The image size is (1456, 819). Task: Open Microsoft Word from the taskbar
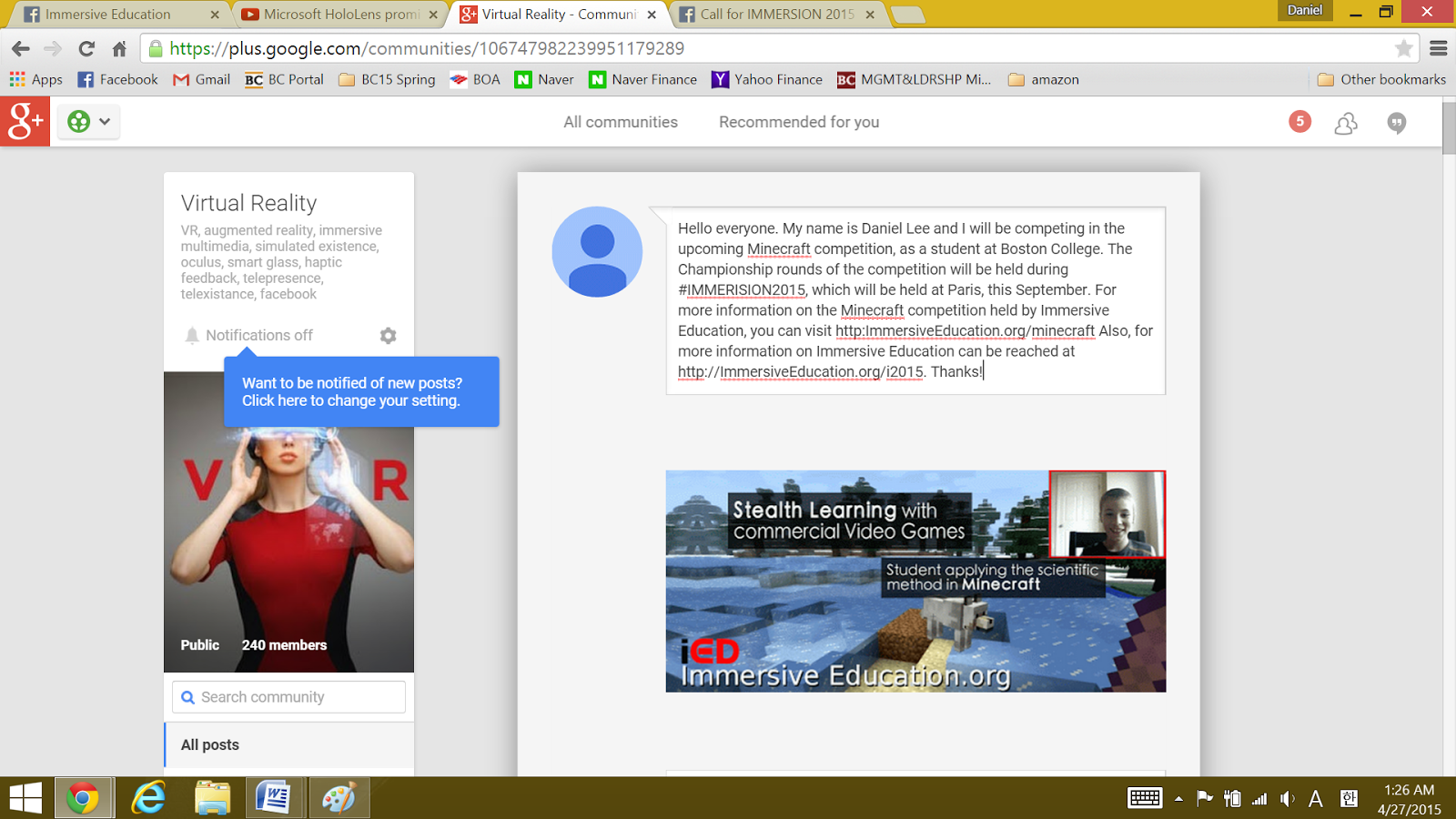(274, 798)
